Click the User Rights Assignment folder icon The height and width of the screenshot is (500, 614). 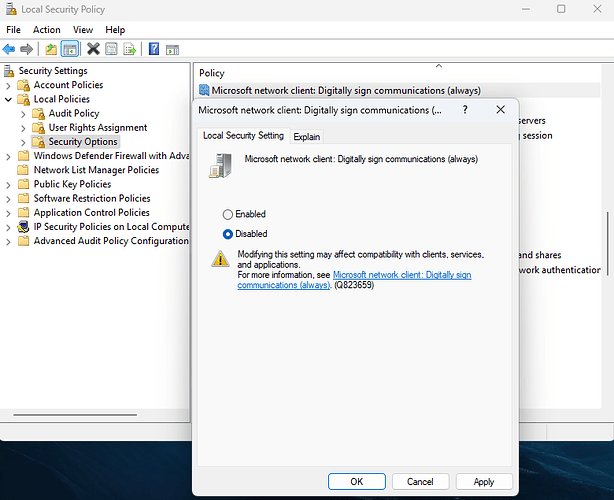(38, 128)
